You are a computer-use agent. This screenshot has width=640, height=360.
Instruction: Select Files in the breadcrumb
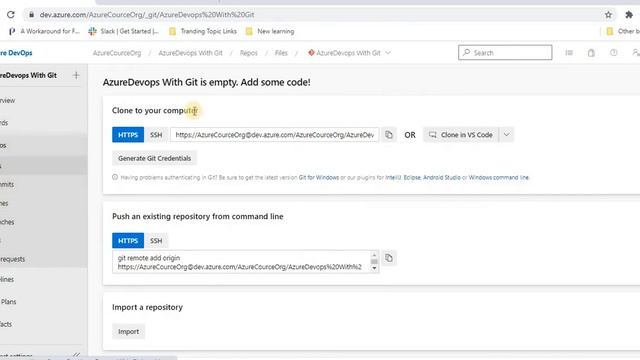[x=281, y=53]
